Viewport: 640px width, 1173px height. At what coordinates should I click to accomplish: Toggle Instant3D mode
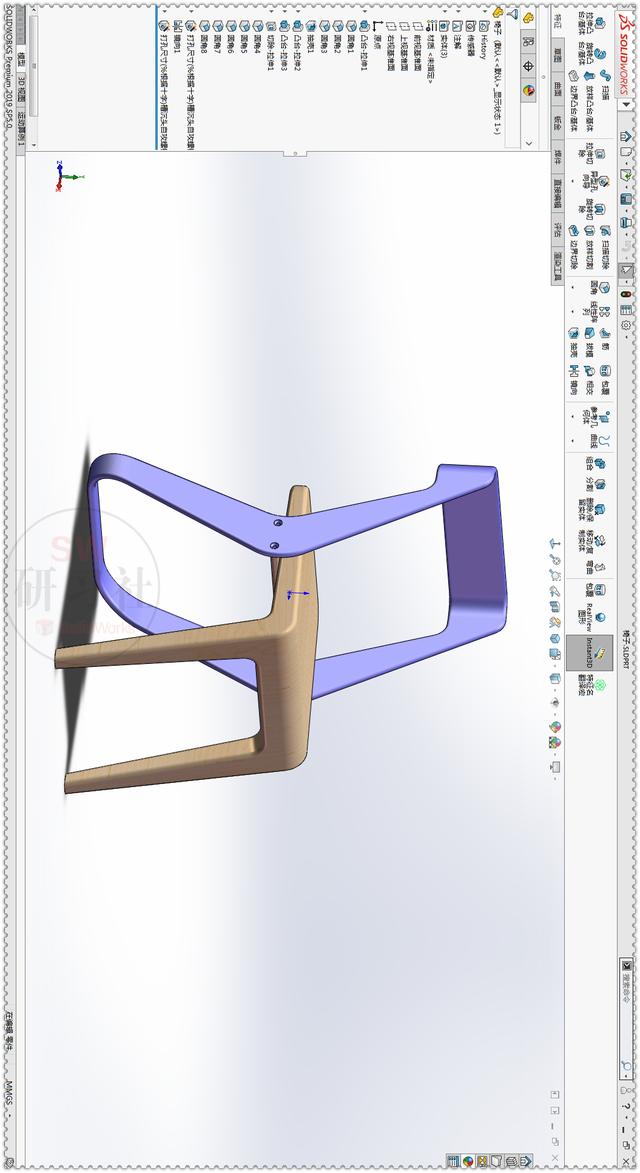pos(589,652)
